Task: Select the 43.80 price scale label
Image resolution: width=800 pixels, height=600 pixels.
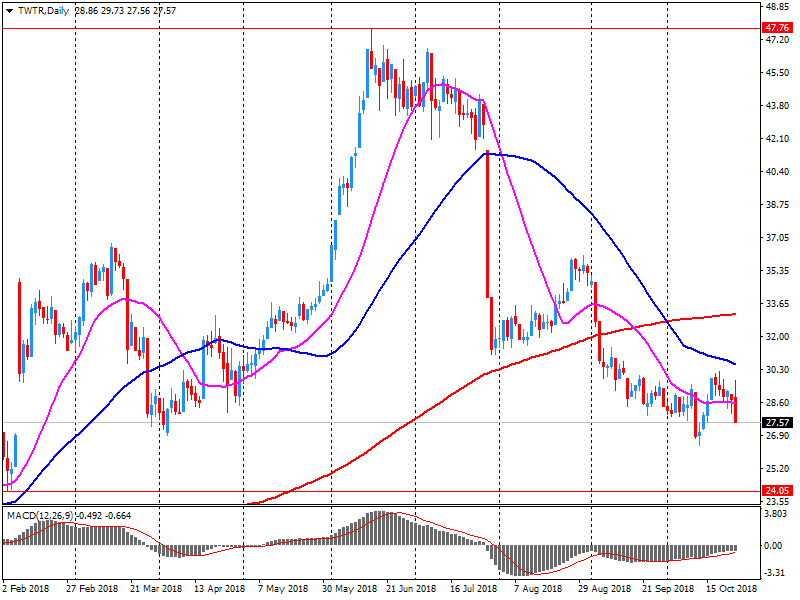Action: 777,106
